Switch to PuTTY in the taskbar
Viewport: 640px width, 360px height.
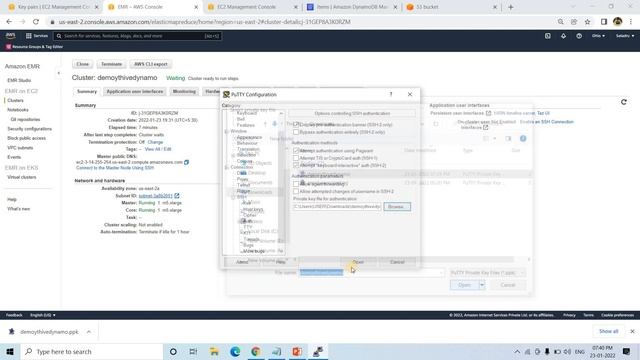pyautogui.click(x=318, y=351)
